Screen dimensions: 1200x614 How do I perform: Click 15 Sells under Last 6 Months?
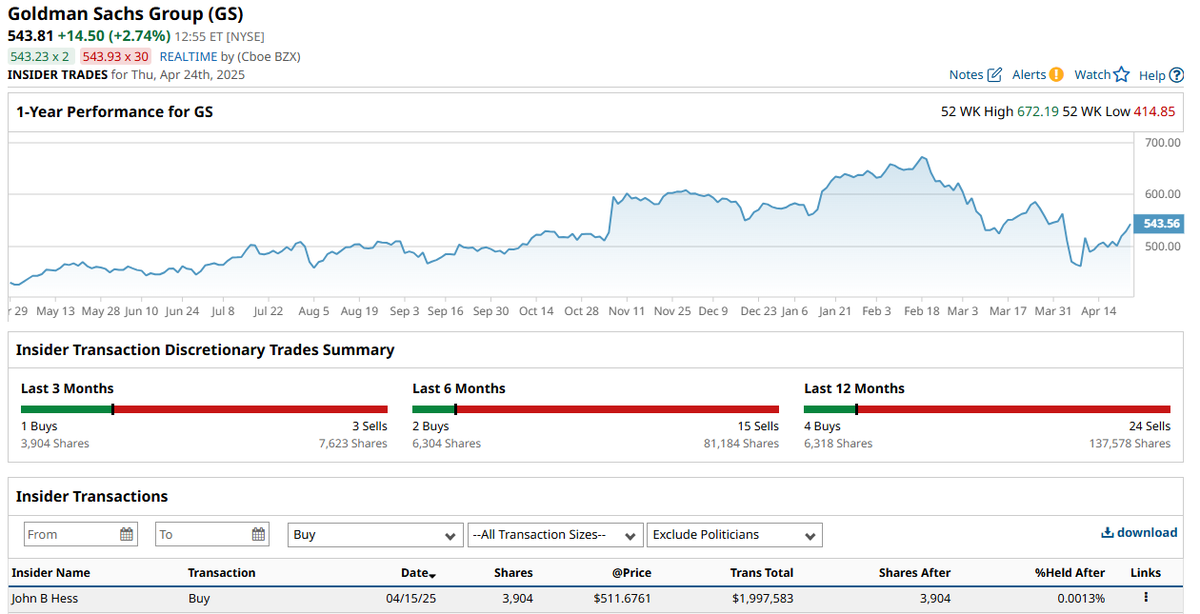coord(759,426)
